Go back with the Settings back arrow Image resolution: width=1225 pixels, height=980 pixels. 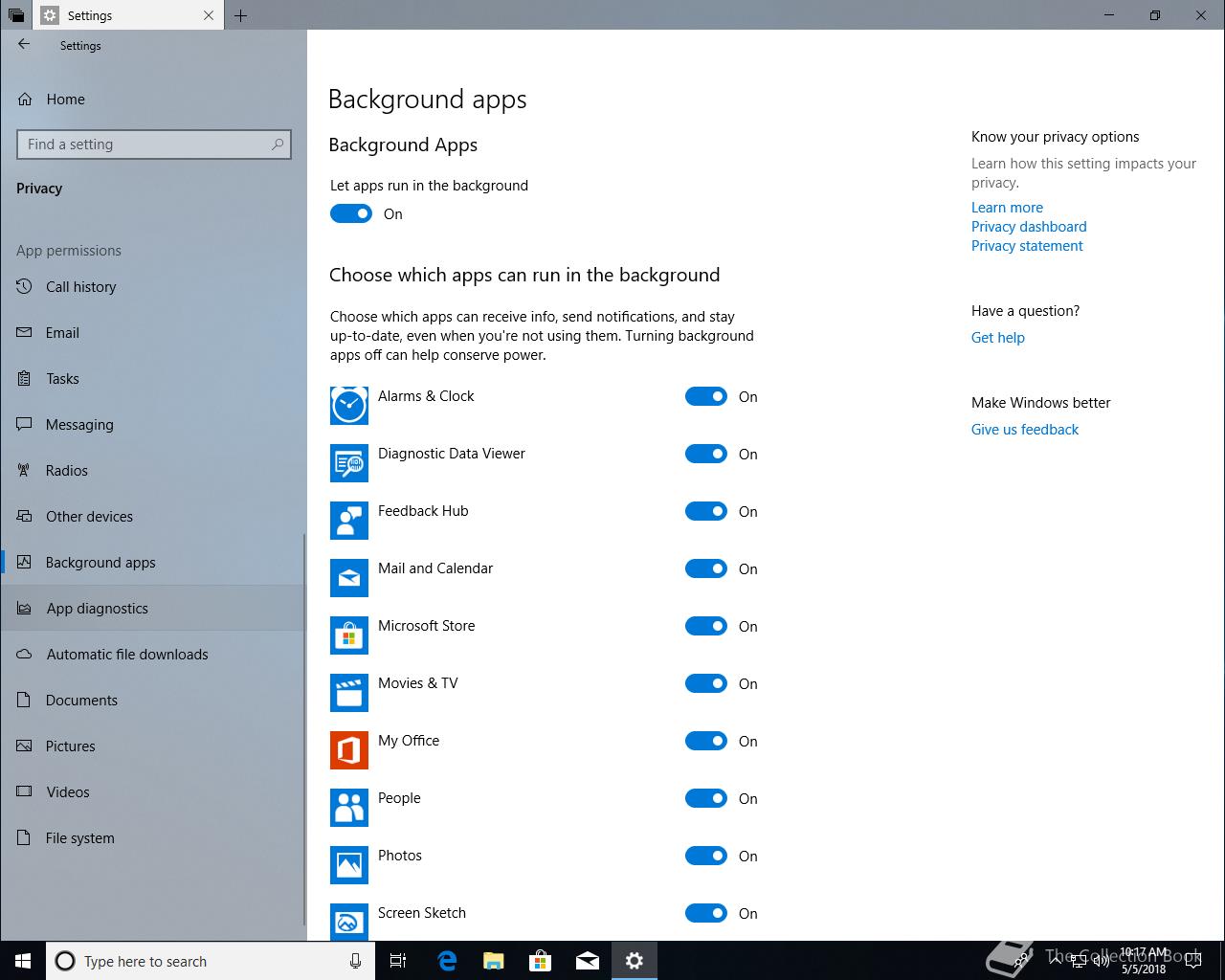[24, 44]
